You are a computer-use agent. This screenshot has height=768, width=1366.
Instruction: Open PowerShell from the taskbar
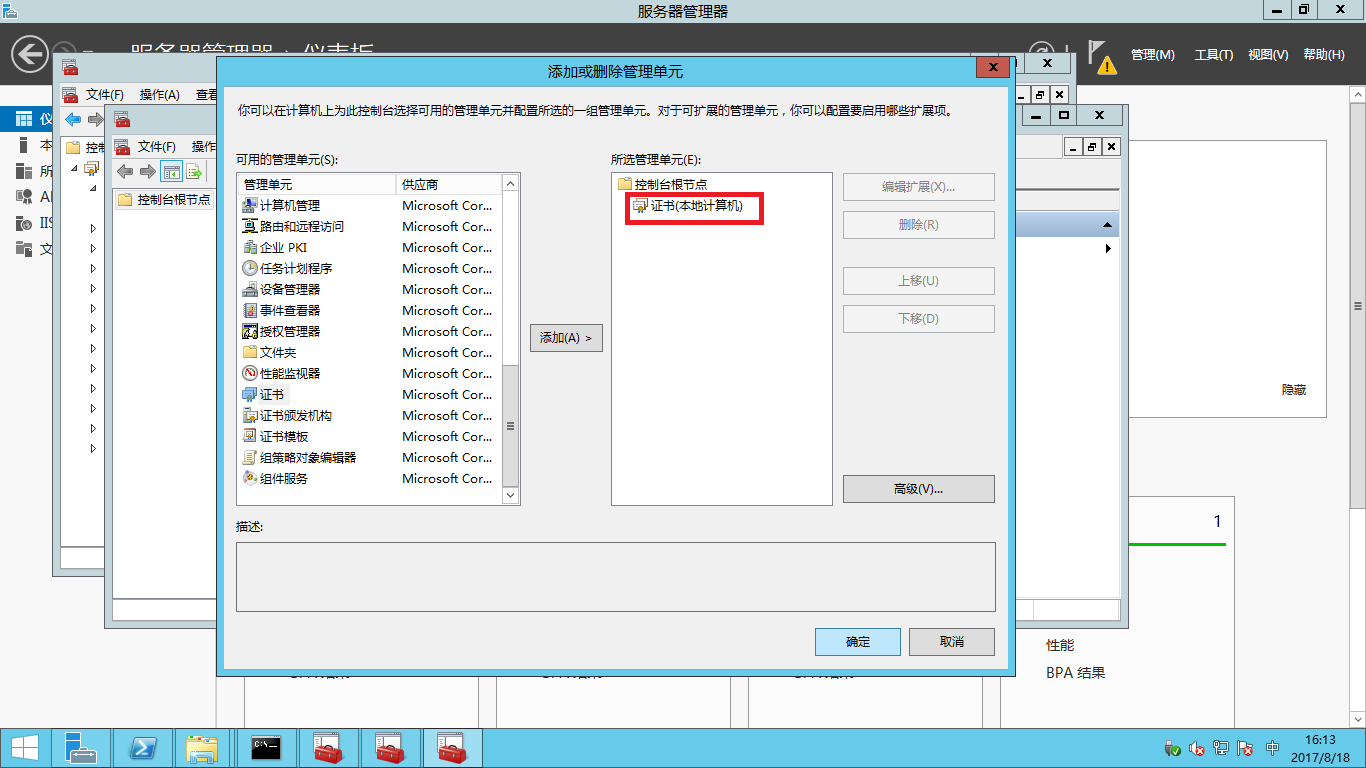click(x=143, y=748)
